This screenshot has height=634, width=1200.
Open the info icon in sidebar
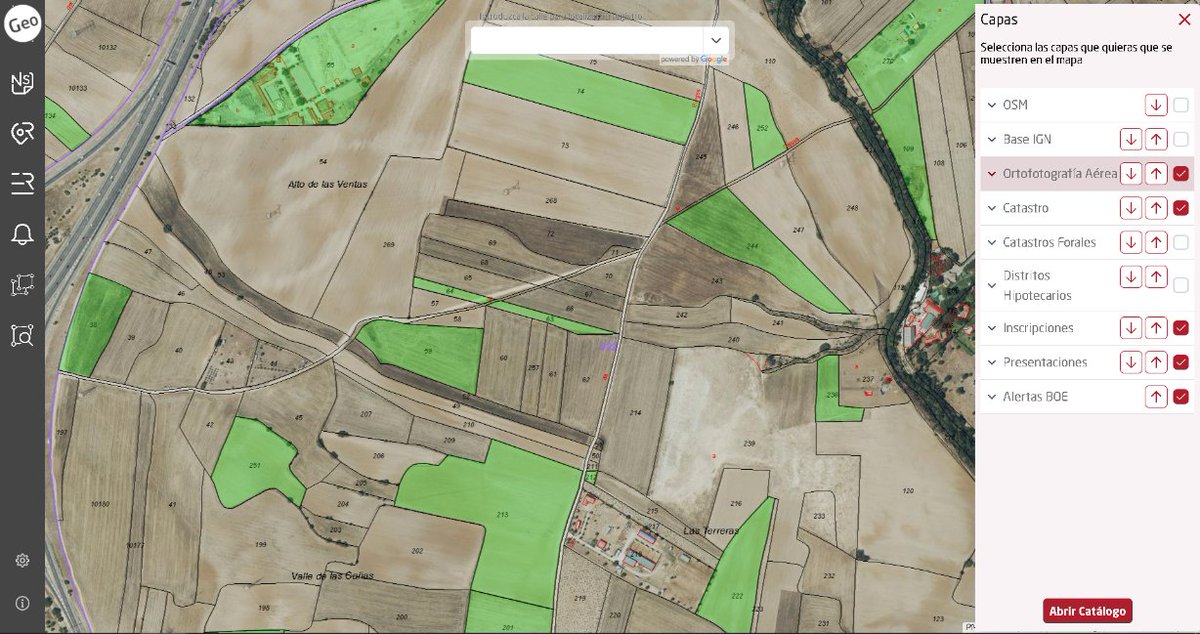click(x=22, y=603)
